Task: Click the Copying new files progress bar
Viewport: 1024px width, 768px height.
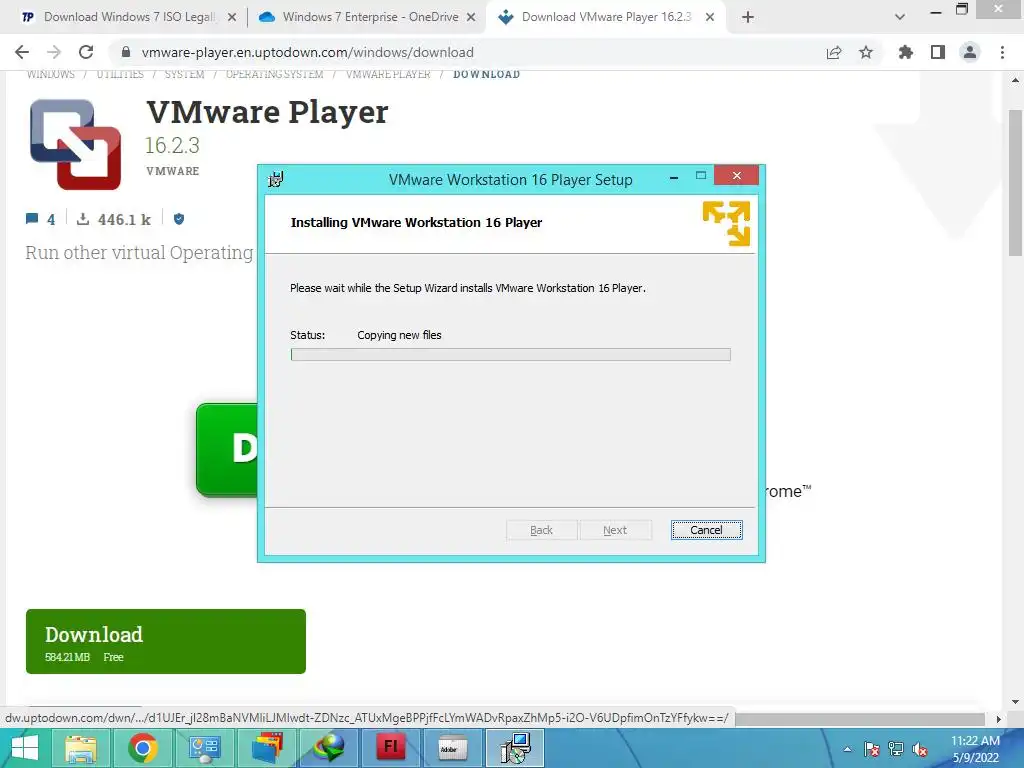Action: point(511,355)
